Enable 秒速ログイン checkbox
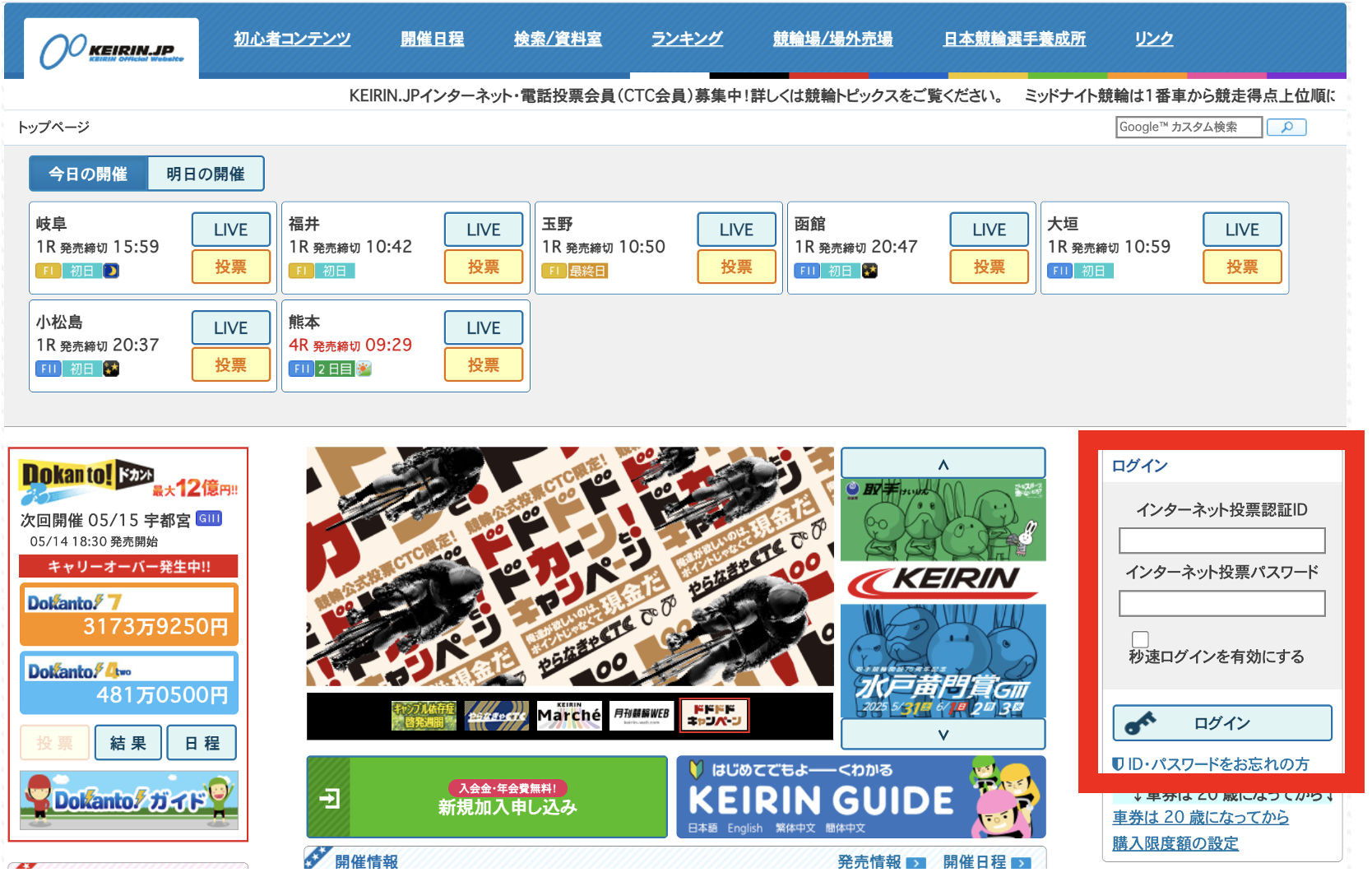 tap(1140, 639)
